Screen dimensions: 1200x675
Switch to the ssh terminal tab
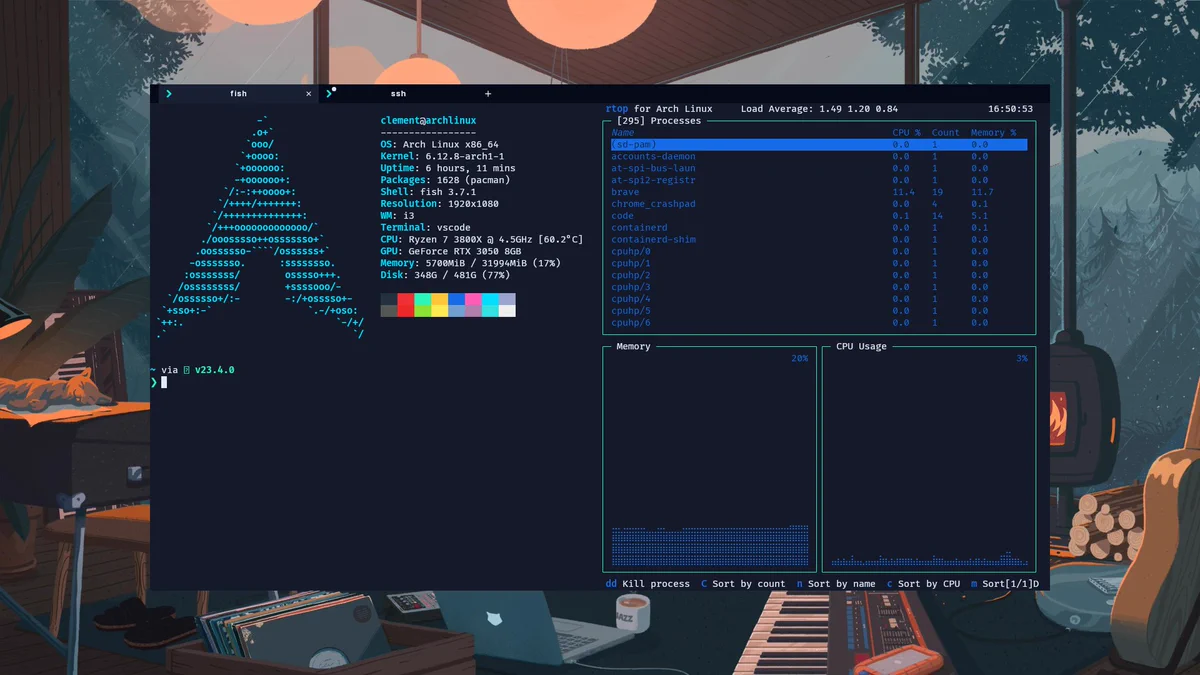[x=398, y=94]
